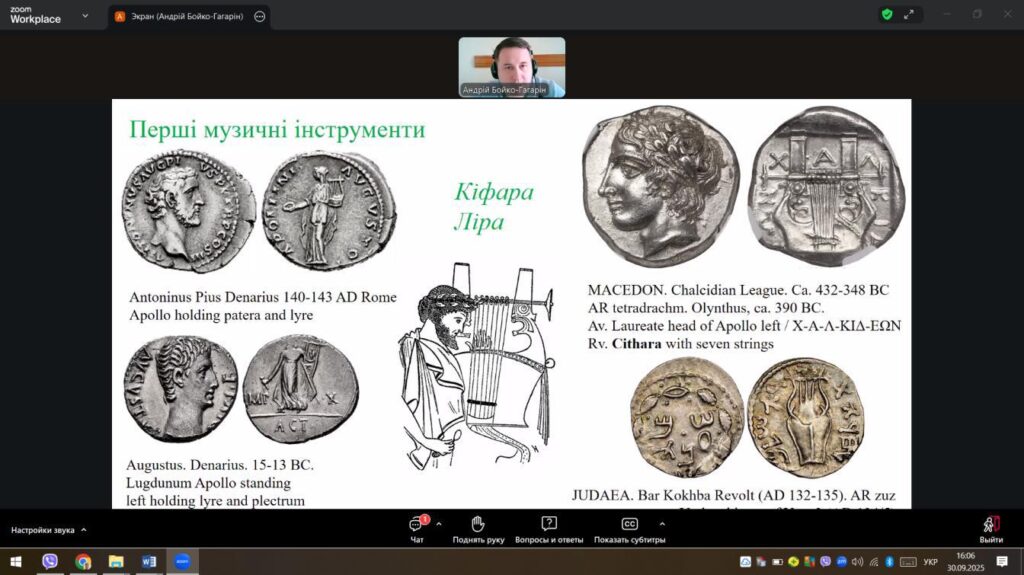This screenshot has width=1024, height=575.
Task: Launch Google Chrome from taskbar
Action: coord(83,562)
